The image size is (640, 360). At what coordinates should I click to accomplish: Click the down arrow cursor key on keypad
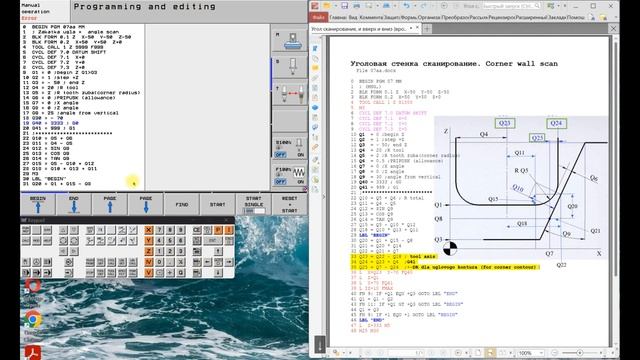[x=218, y=272]
